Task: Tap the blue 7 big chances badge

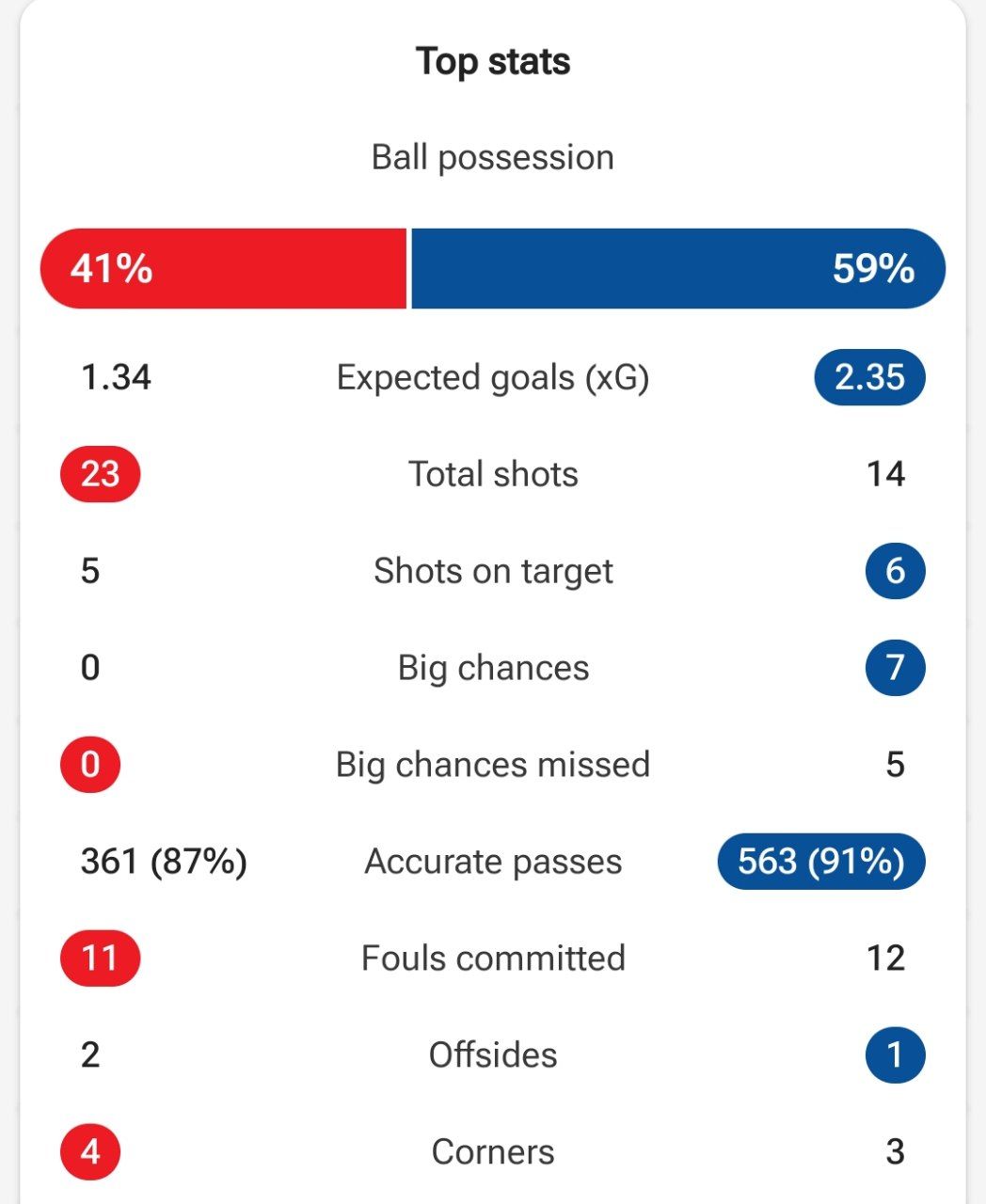Action: 895,668
